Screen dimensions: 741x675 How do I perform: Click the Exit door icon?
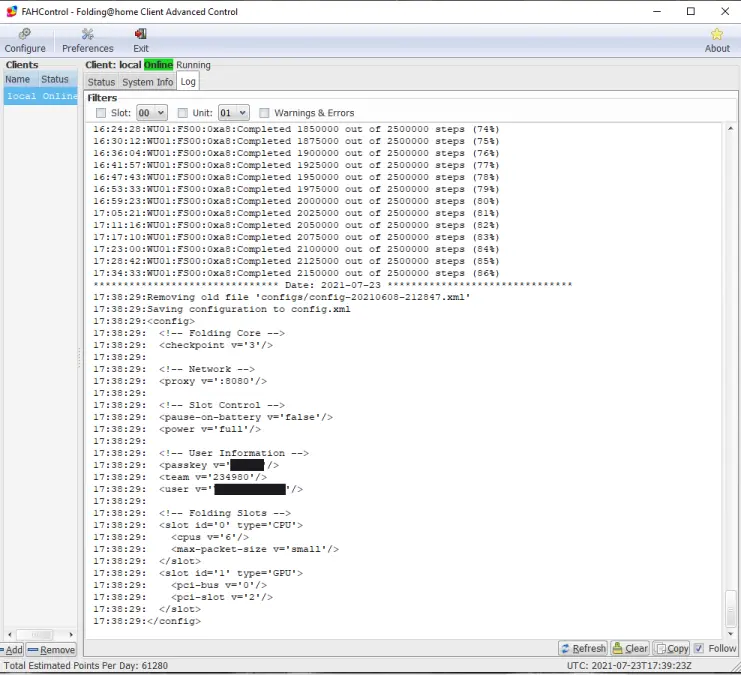coord(141,41)
